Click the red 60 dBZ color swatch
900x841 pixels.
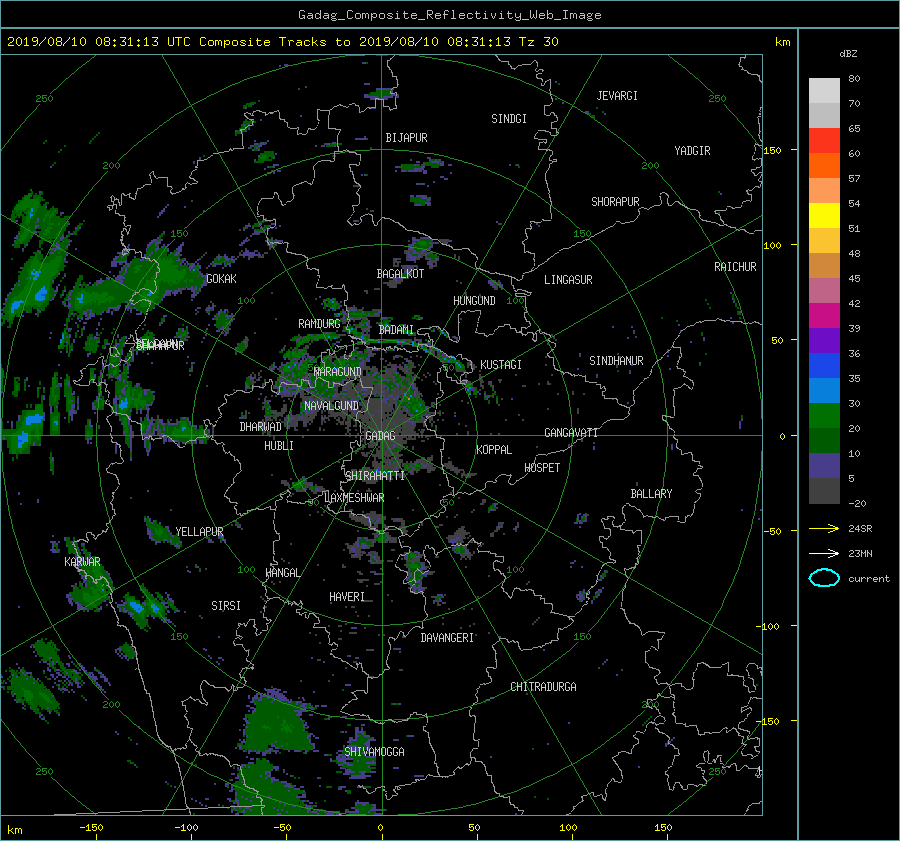click(824, 141)
